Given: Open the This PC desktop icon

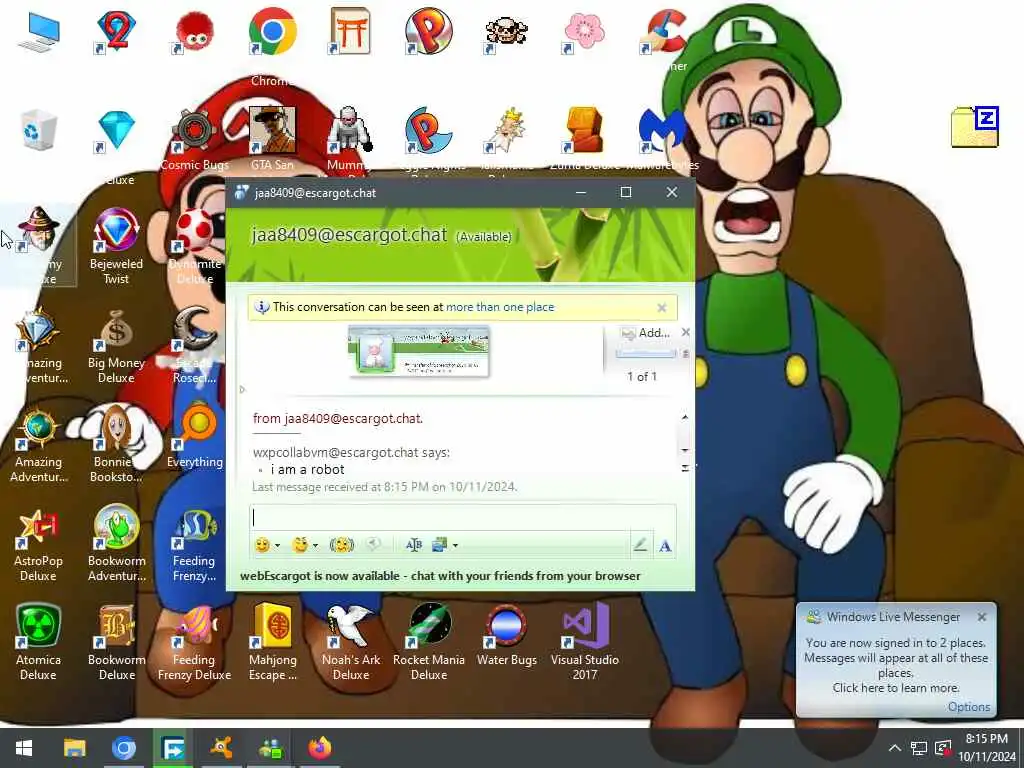Looking at the screenshot, I should click(39, 33).
